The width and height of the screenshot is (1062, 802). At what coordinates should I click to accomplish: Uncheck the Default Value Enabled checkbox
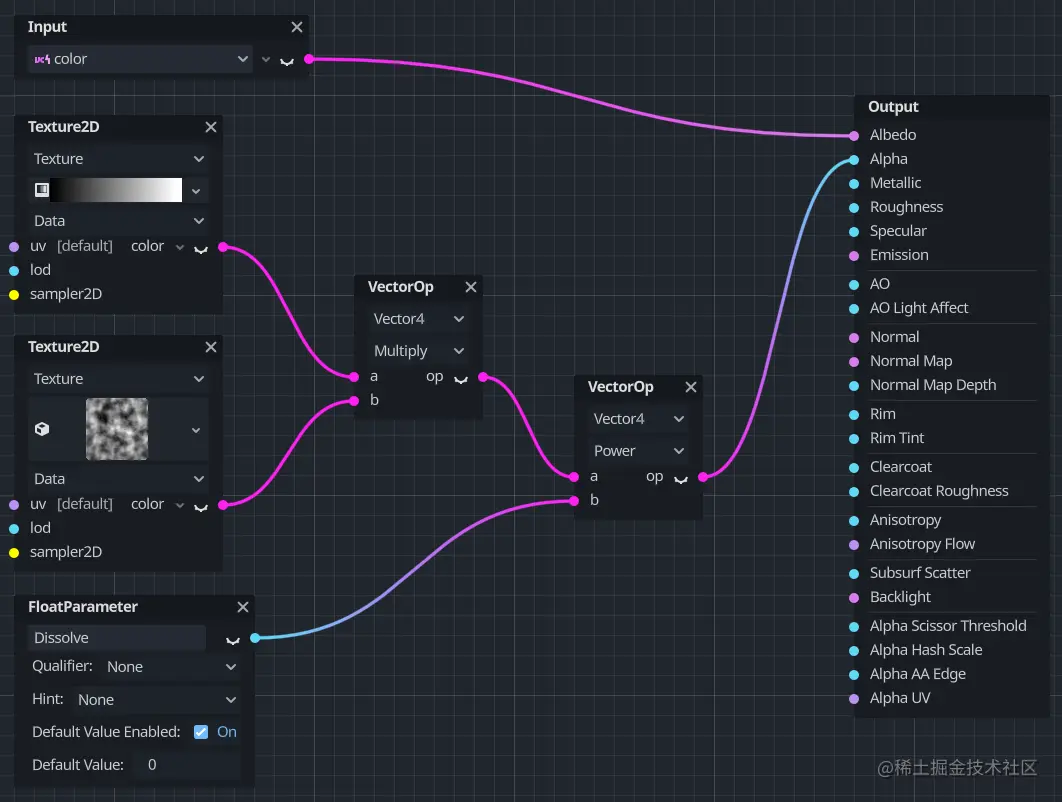click(200, 732)
